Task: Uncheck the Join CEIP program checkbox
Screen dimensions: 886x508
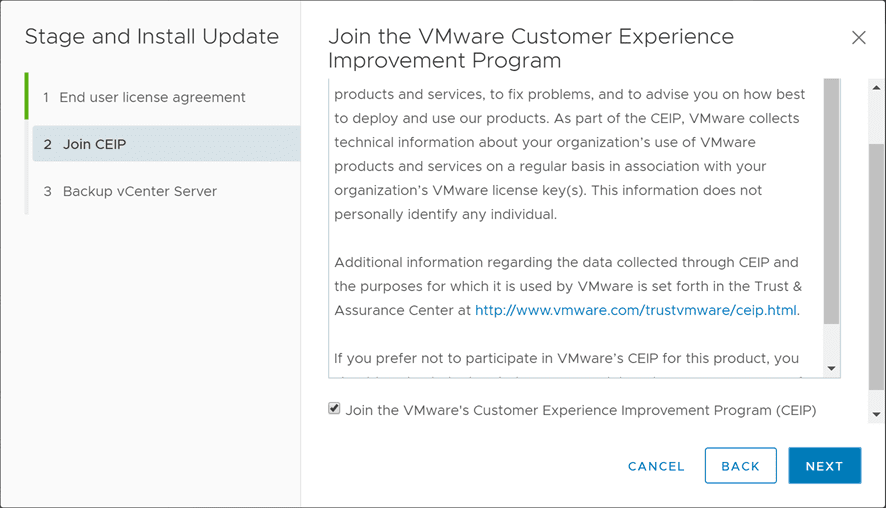Action: tap(334, 409)
